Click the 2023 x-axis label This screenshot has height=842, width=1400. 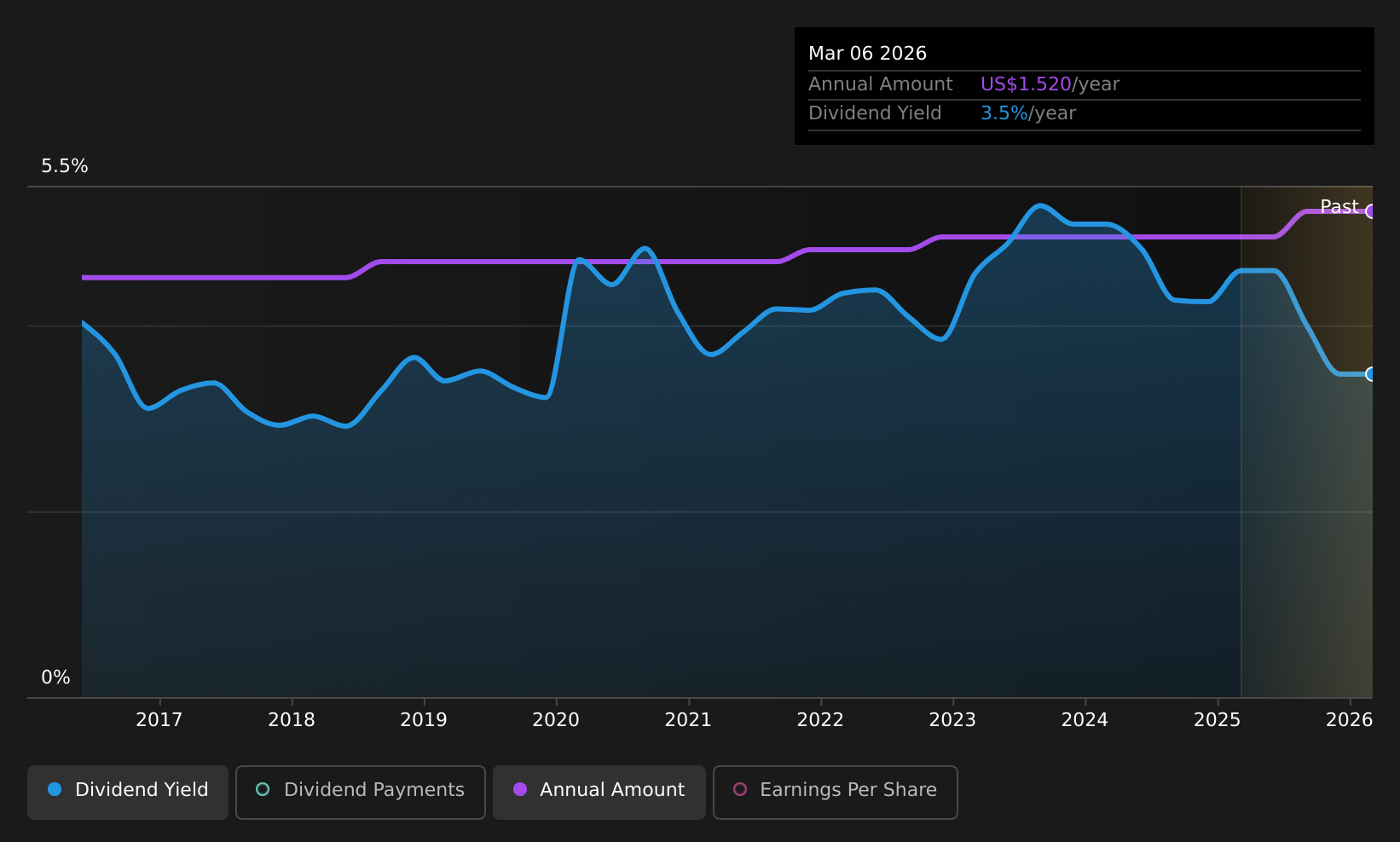(952, 720)
